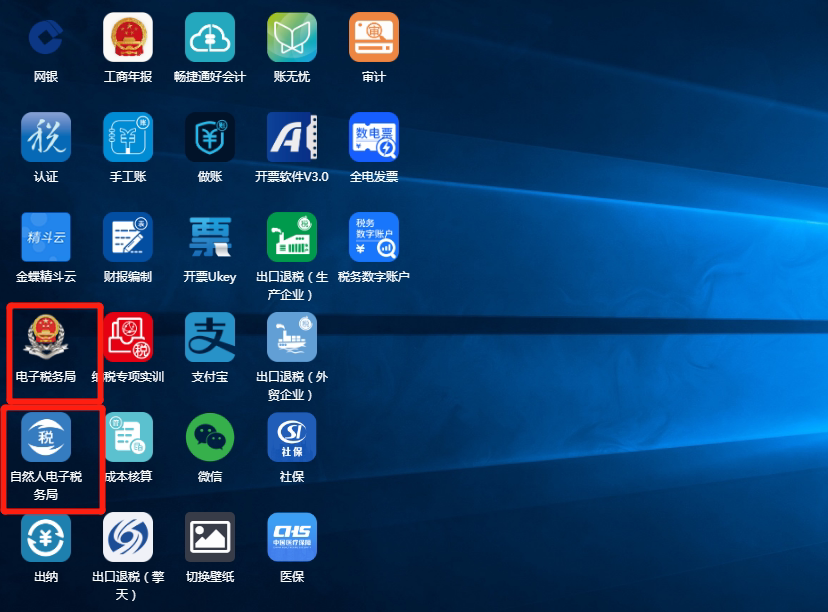
Task: Open the 金蝶精斗云 icon
Action: pos(46,237)
